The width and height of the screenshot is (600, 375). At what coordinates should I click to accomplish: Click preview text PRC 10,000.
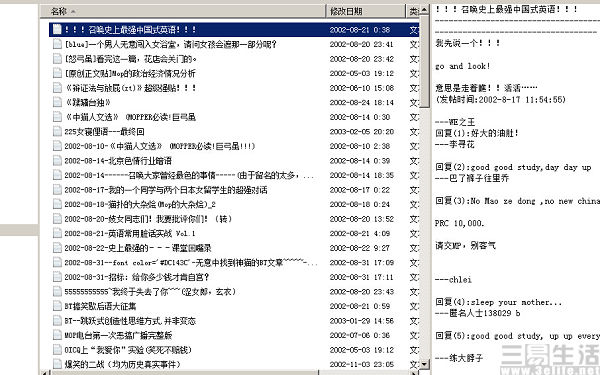(460, 223)
